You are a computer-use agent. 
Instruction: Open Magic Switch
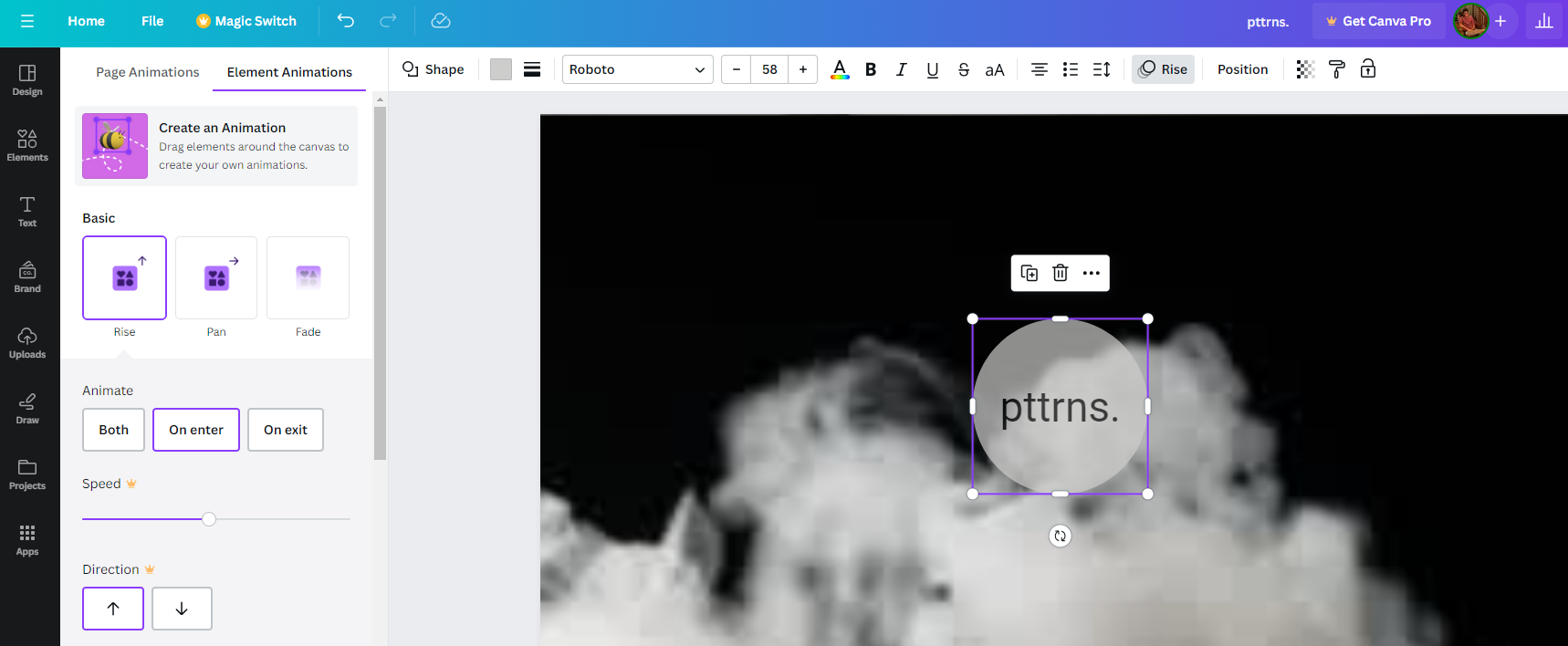click(246, 21)
